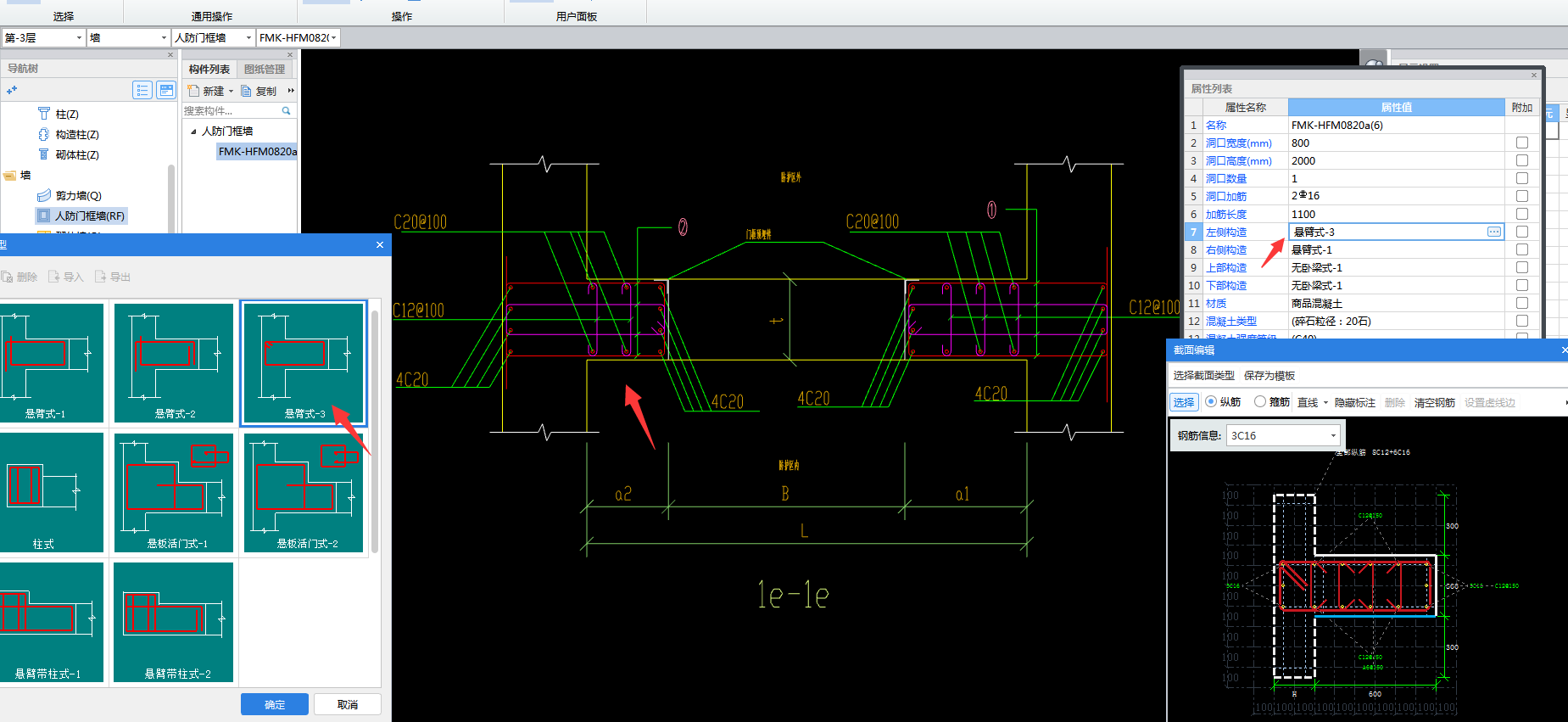Select the 悬臂式-1 section thumbnail
1568x722 pixels.
pyautogui.click(x=50, y=363)
